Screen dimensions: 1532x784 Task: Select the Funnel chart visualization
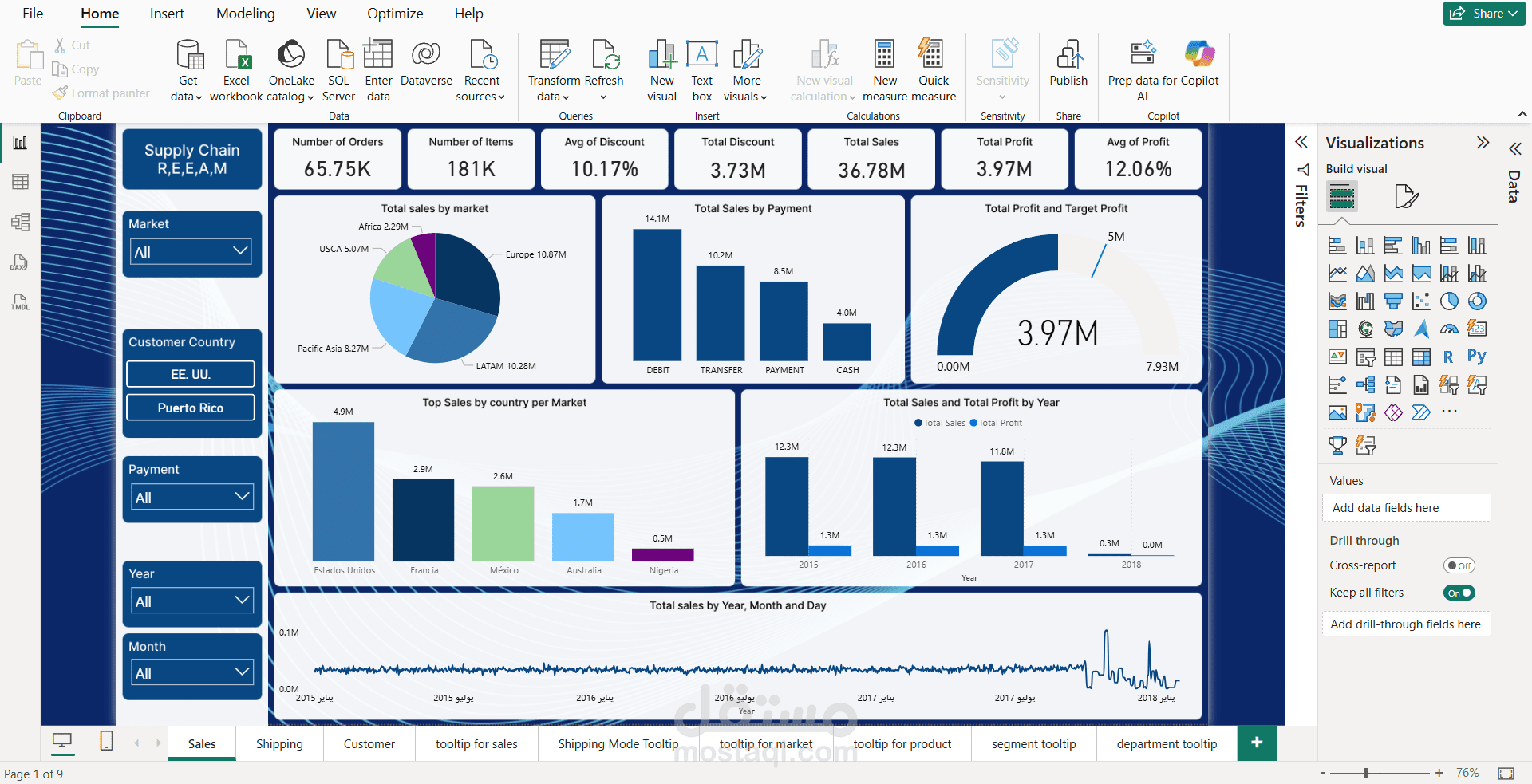[x=1393, y=301]
